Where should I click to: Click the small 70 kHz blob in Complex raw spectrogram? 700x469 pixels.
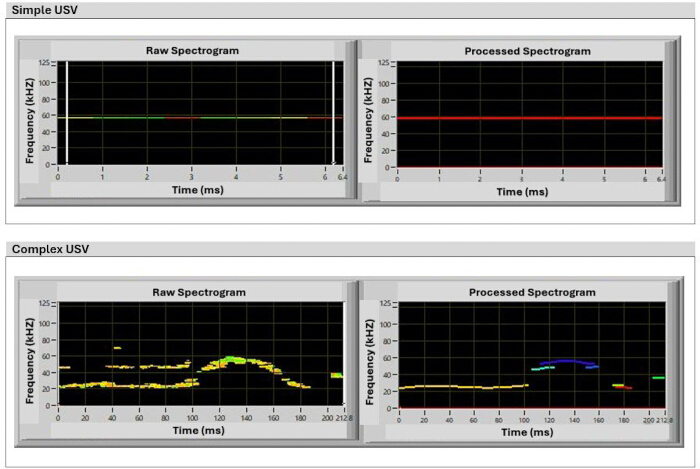coord(117,348)
